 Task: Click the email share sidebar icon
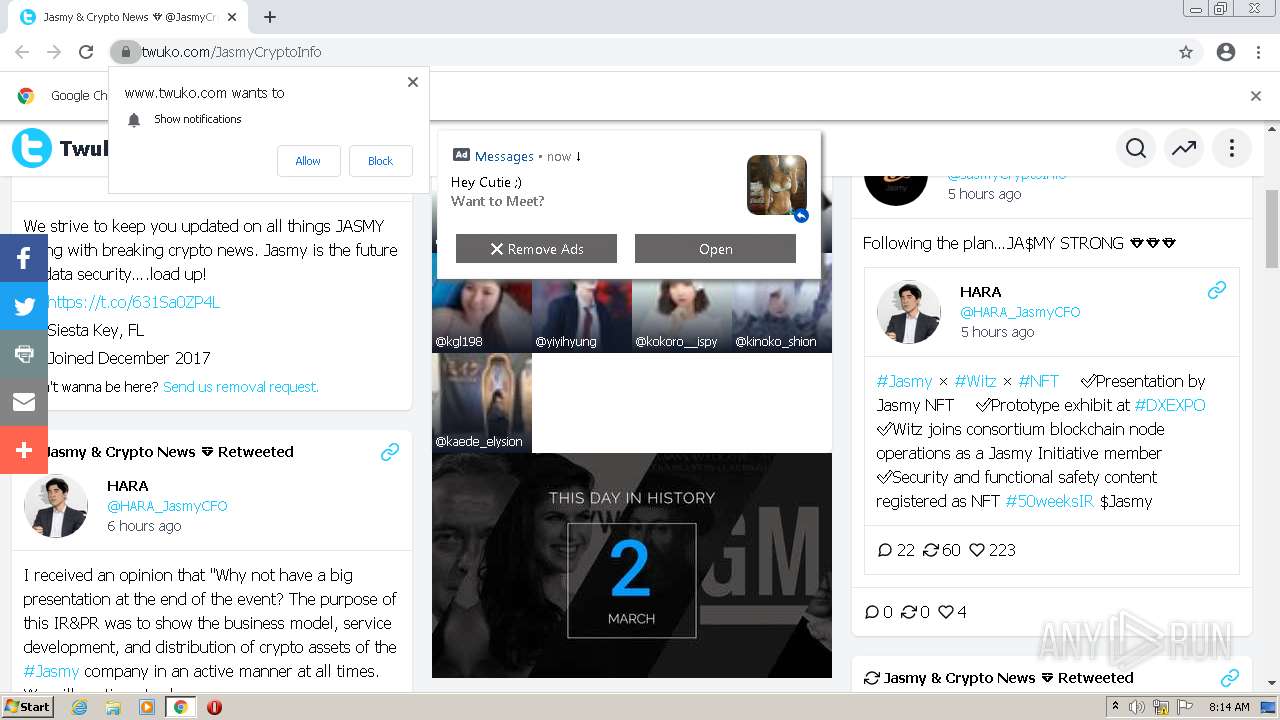24,402
